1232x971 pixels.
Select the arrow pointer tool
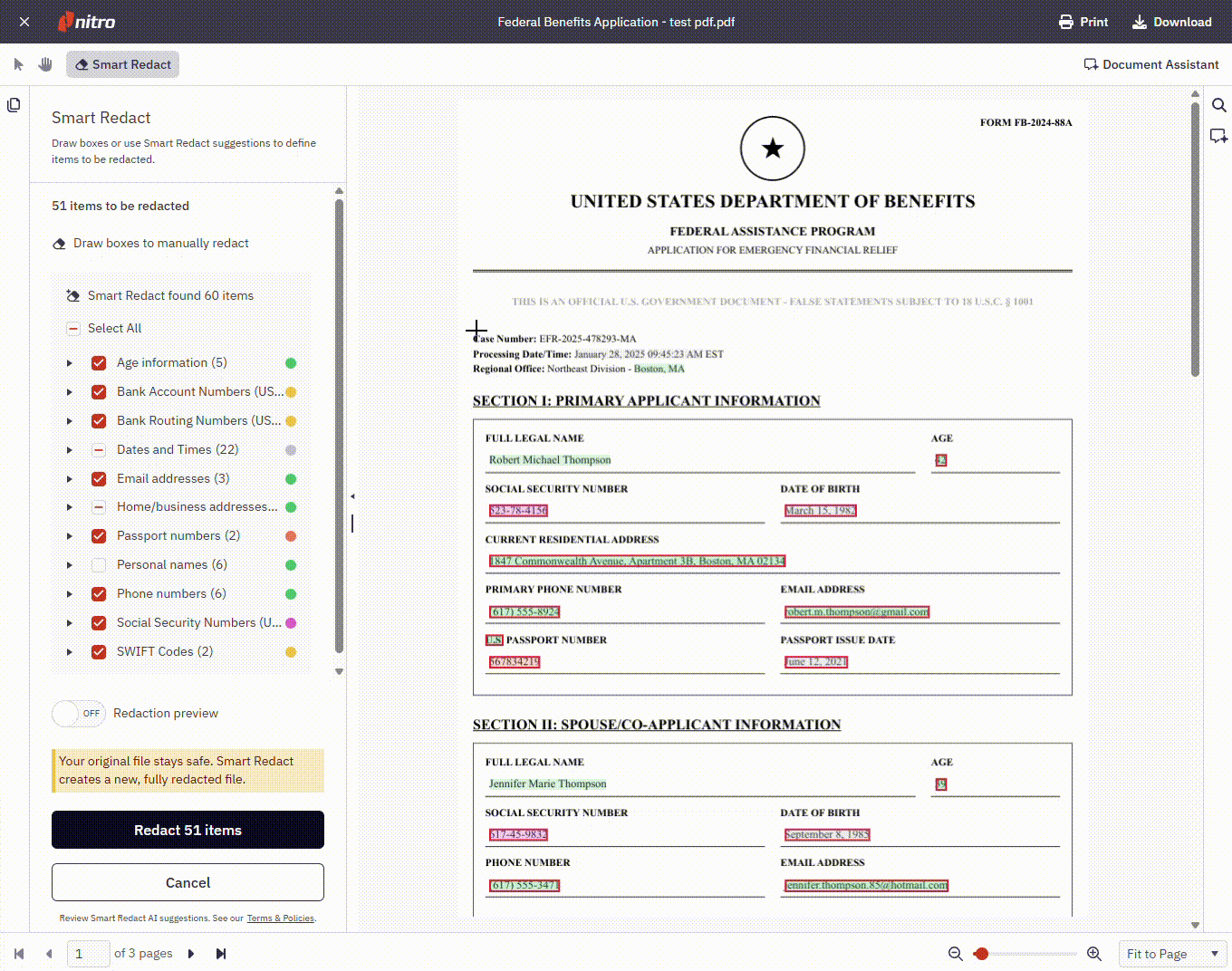coord(18,64)
